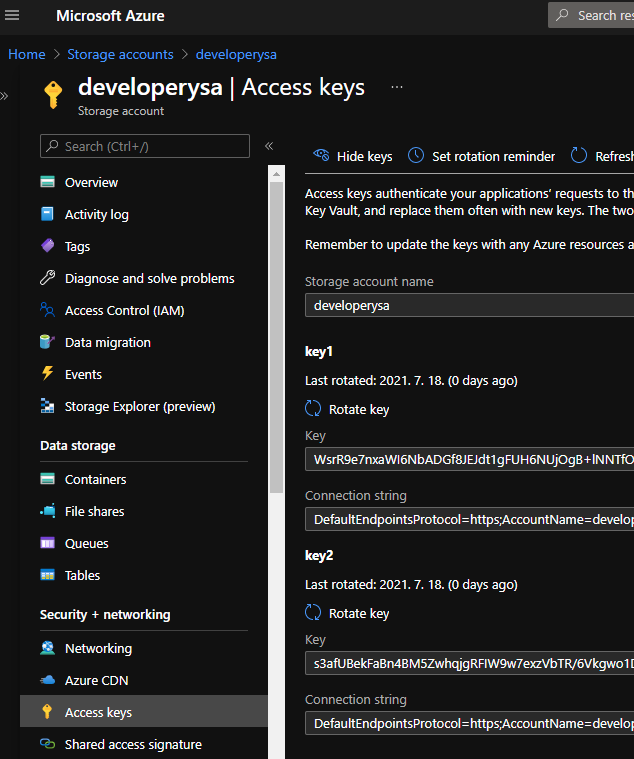Click the Storage Explorer icon
Screen dimensions: 634x759
click(x=47, y=406)
